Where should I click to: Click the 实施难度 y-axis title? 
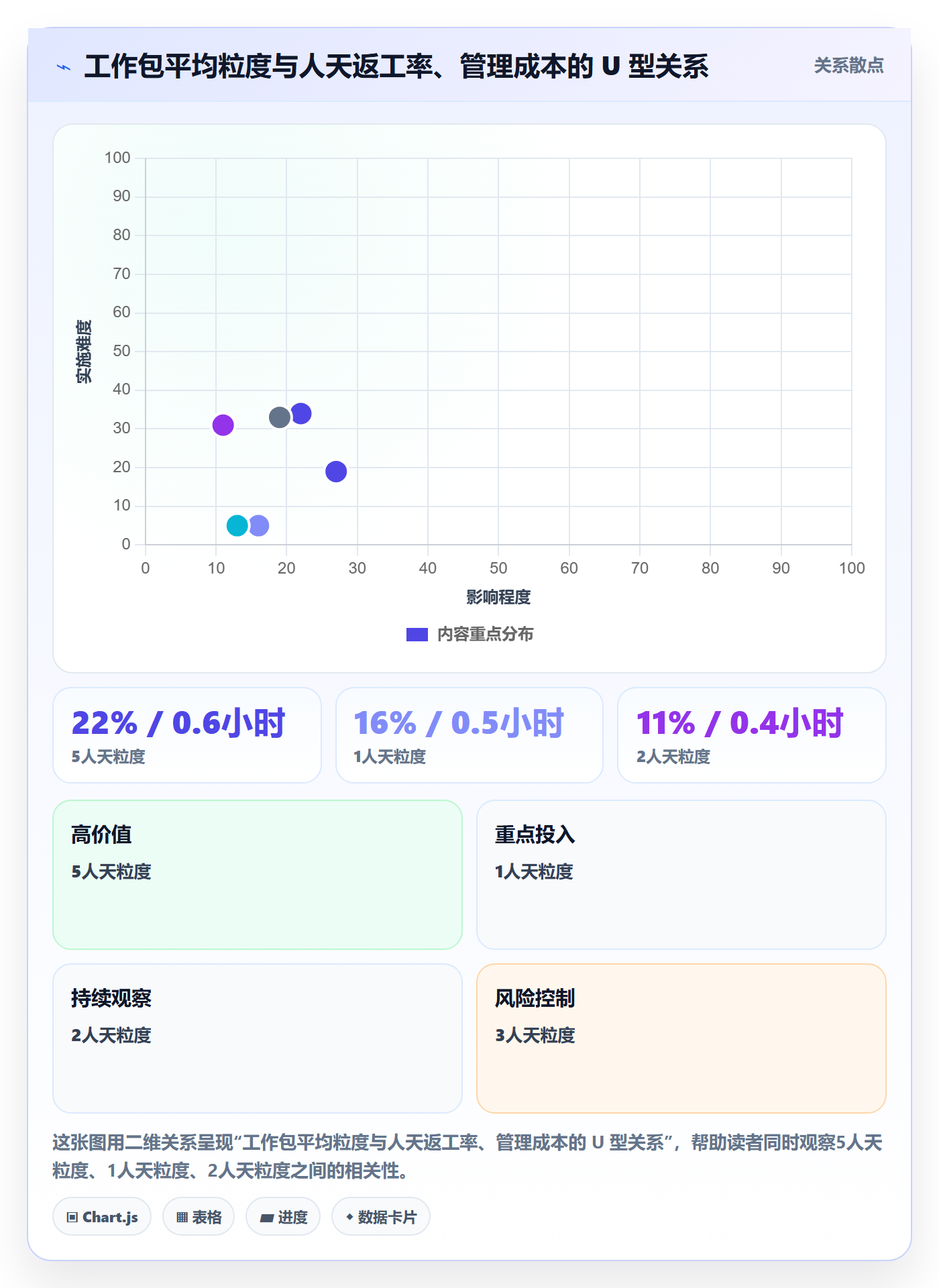coord(84,352)
